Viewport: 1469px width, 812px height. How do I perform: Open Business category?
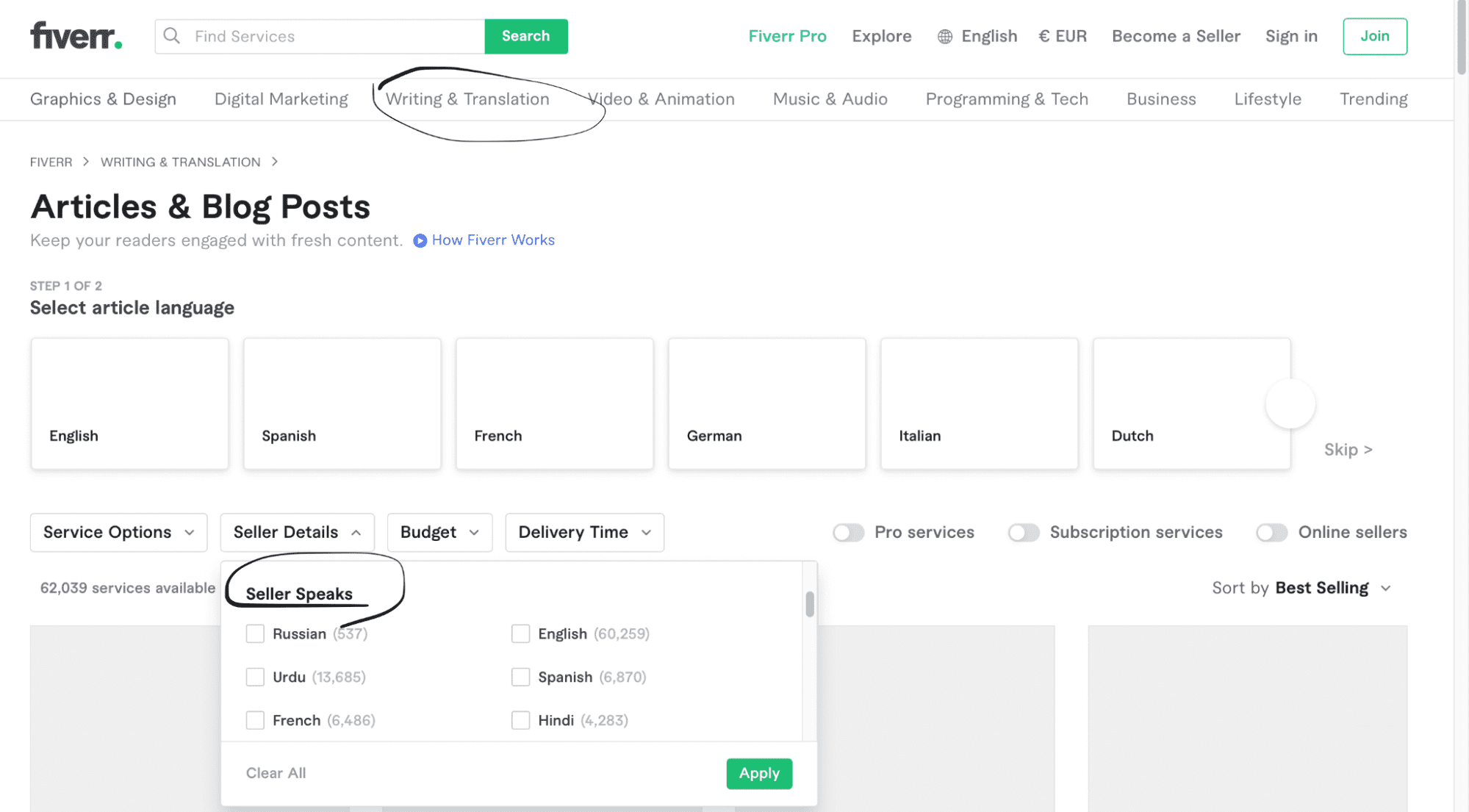point(1160,99)
